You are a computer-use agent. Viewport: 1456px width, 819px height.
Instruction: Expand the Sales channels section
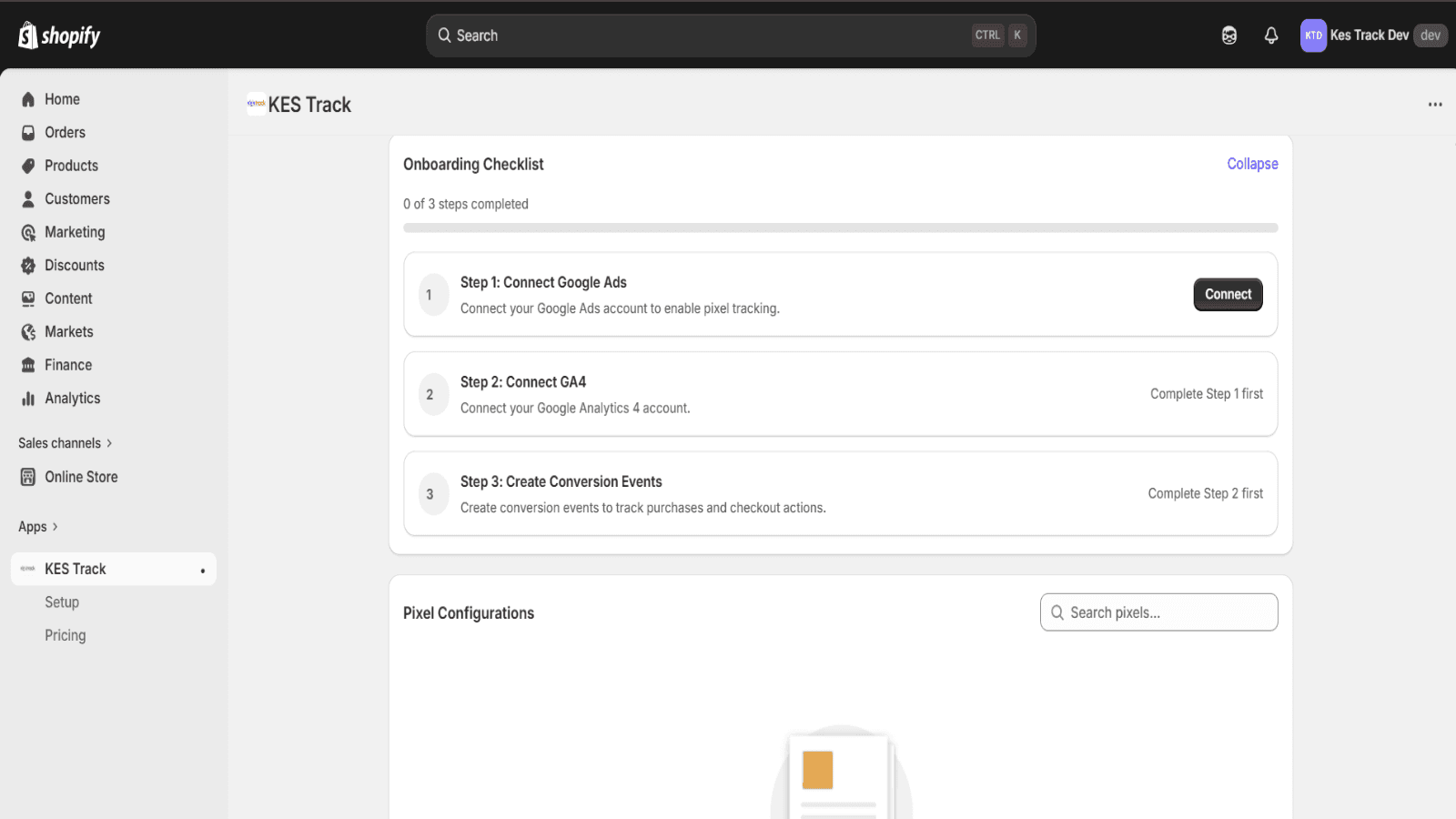(65, 443)
